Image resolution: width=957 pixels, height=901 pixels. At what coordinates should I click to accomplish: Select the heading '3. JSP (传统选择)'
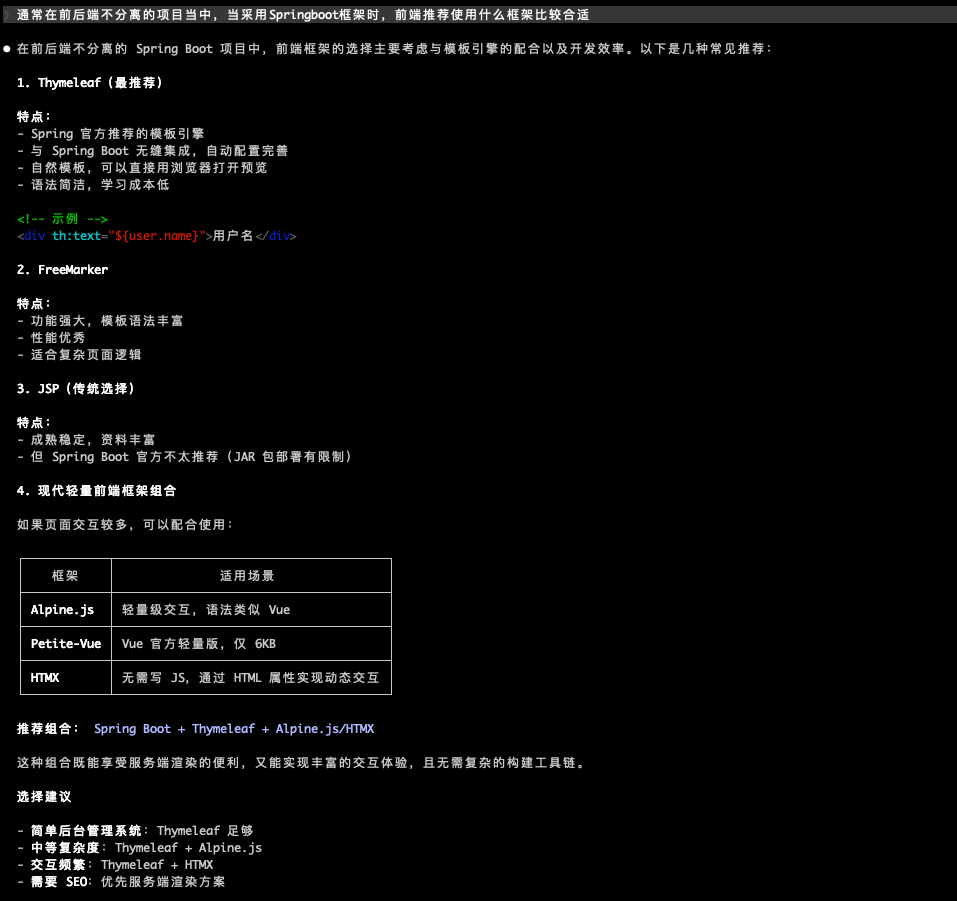click(x=76, y=388)
